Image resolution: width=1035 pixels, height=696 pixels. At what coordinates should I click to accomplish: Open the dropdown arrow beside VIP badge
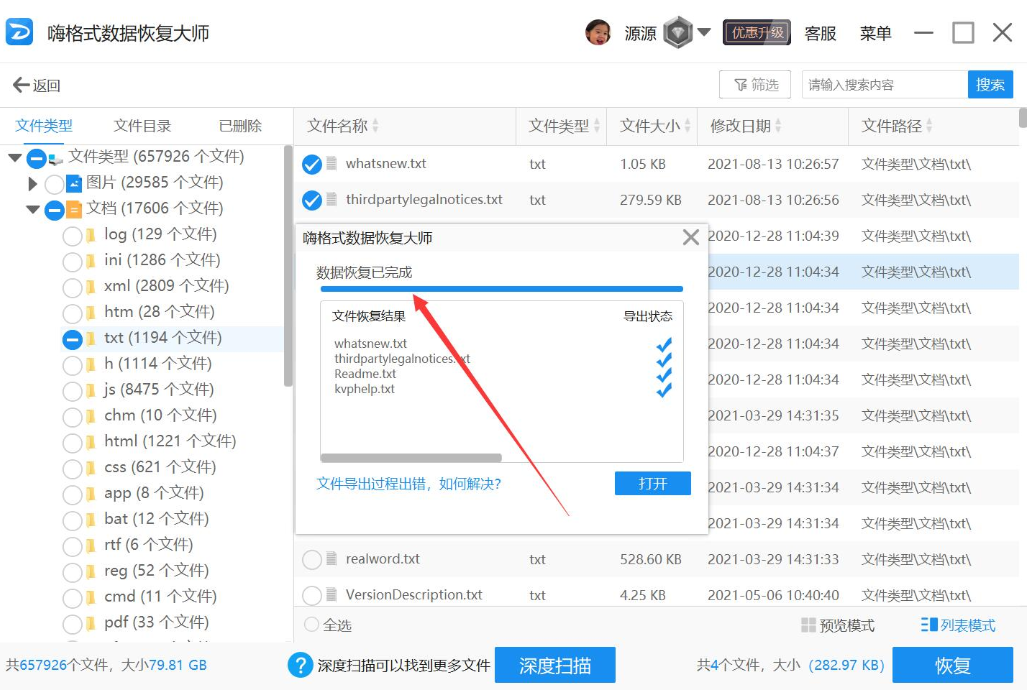(704, 32)
